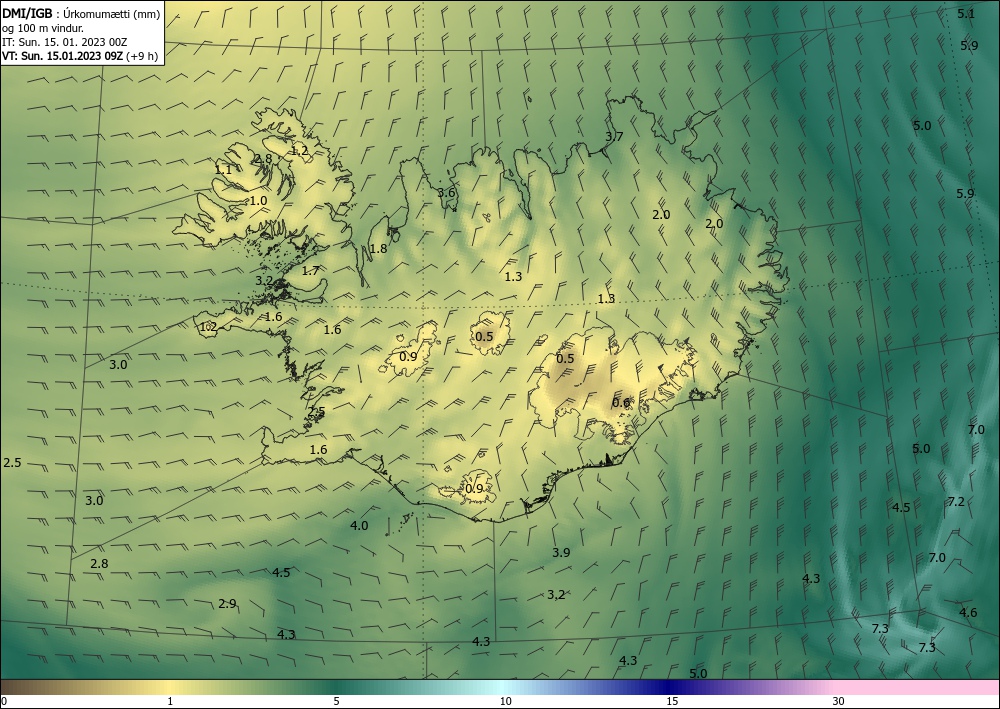Screen dimensions: 1000x709
Task: Click the 3.7 value on the north coast
Action: (614, 136)
